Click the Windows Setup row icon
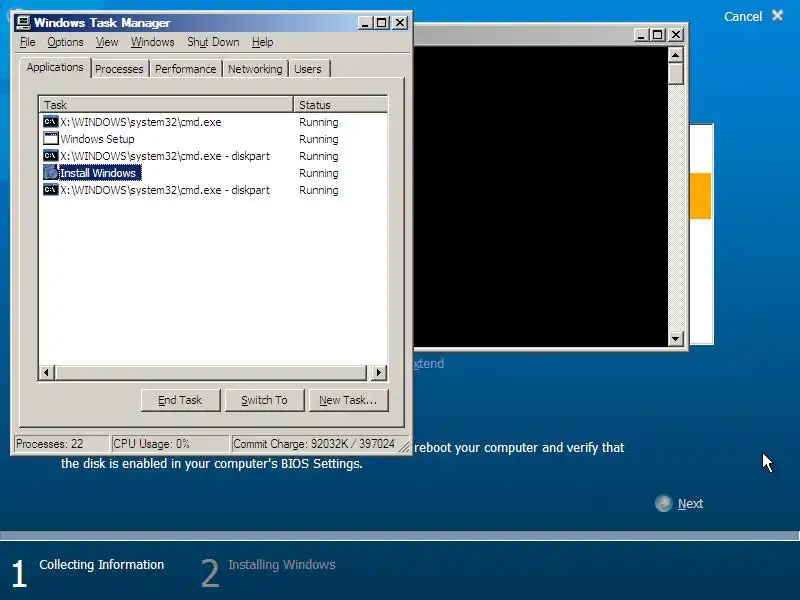800x600 pixels. tap(51, 138)
